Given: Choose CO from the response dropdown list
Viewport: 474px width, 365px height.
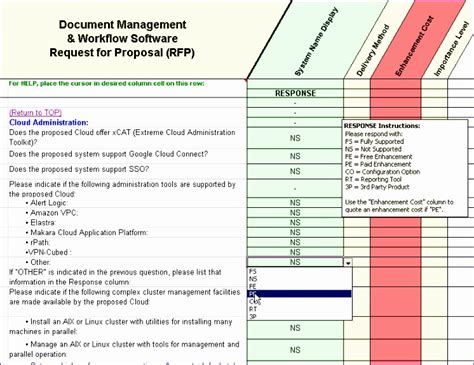Looking at the screenshot, I should click(x=299, y=301).
